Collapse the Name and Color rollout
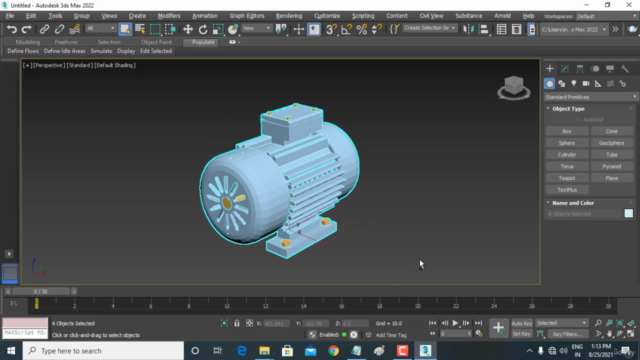Screen dimensions: 640x360 pos(573,203)
